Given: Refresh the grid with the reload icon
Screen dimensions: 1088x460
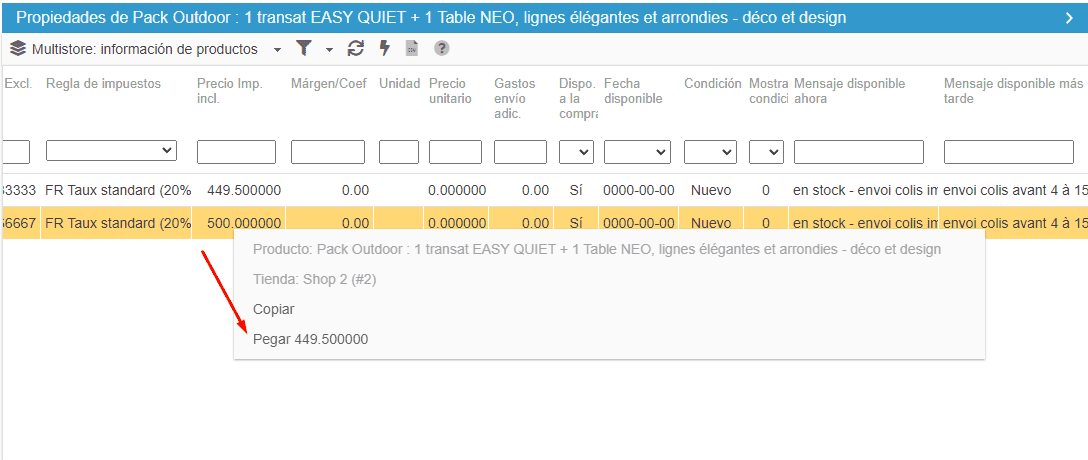Looking at the screenshot, I should click(x=356, y=49).
